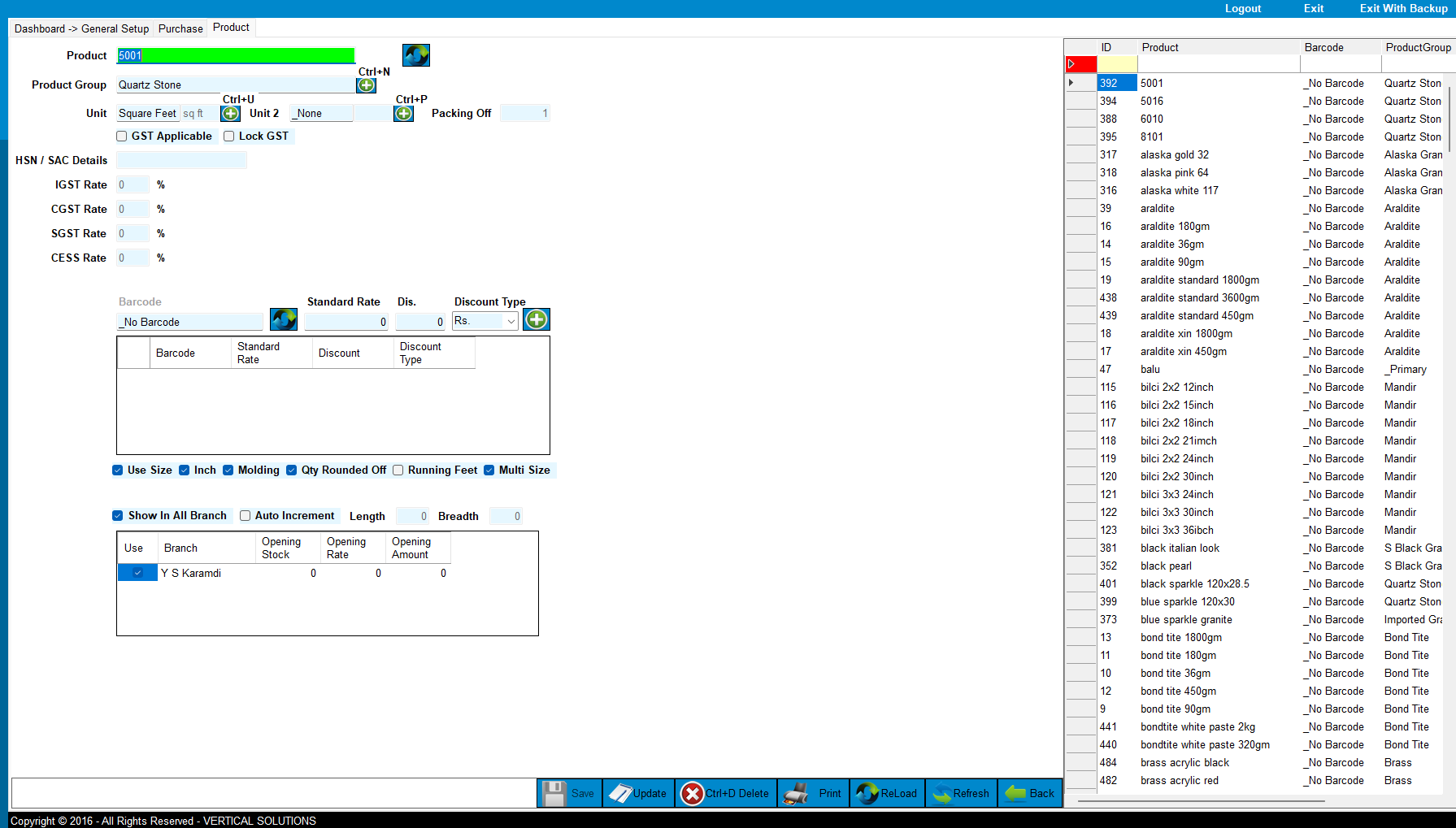
Task: Click the horizontal scrollbar under product grid
Action: coord(1201,801)
